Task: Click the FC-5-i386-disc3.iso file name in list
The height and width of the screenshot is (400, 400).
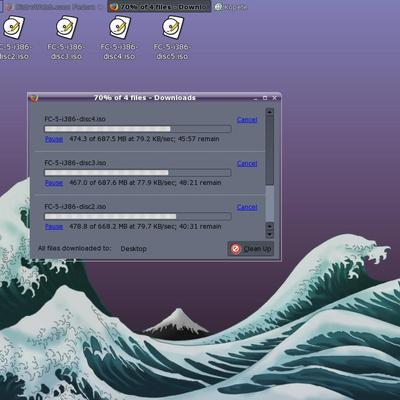Action: 75,163
